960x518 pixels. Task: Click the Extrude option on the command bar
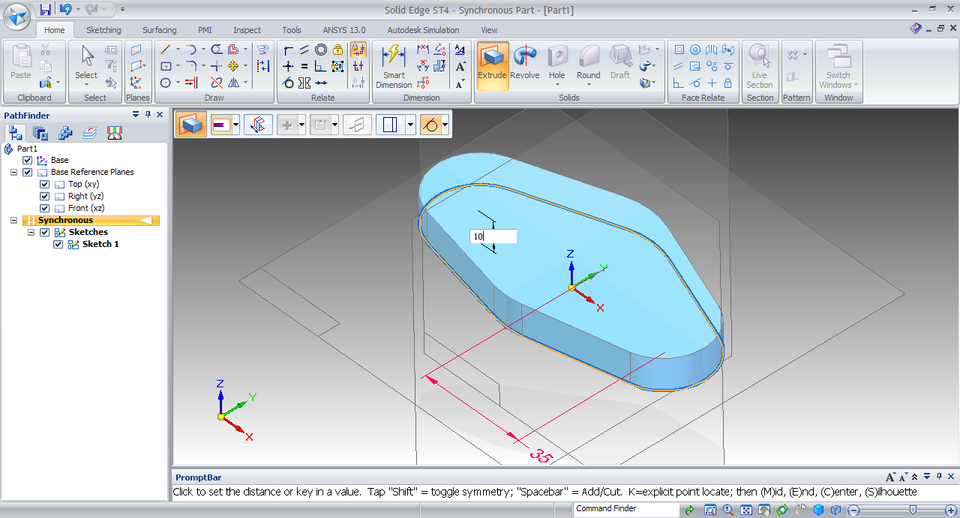(192, 125)
